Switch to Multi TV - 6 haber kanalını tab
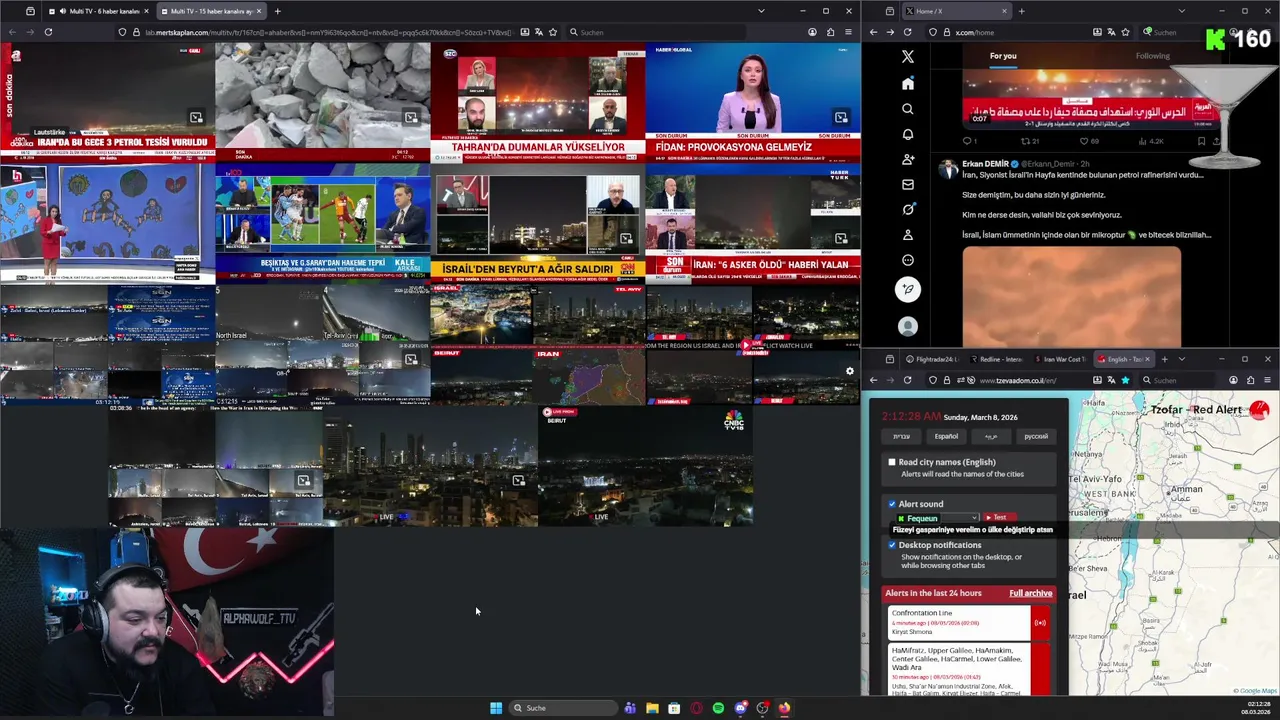This screenshot has width=1280, height=720. (x=98, y=11)
